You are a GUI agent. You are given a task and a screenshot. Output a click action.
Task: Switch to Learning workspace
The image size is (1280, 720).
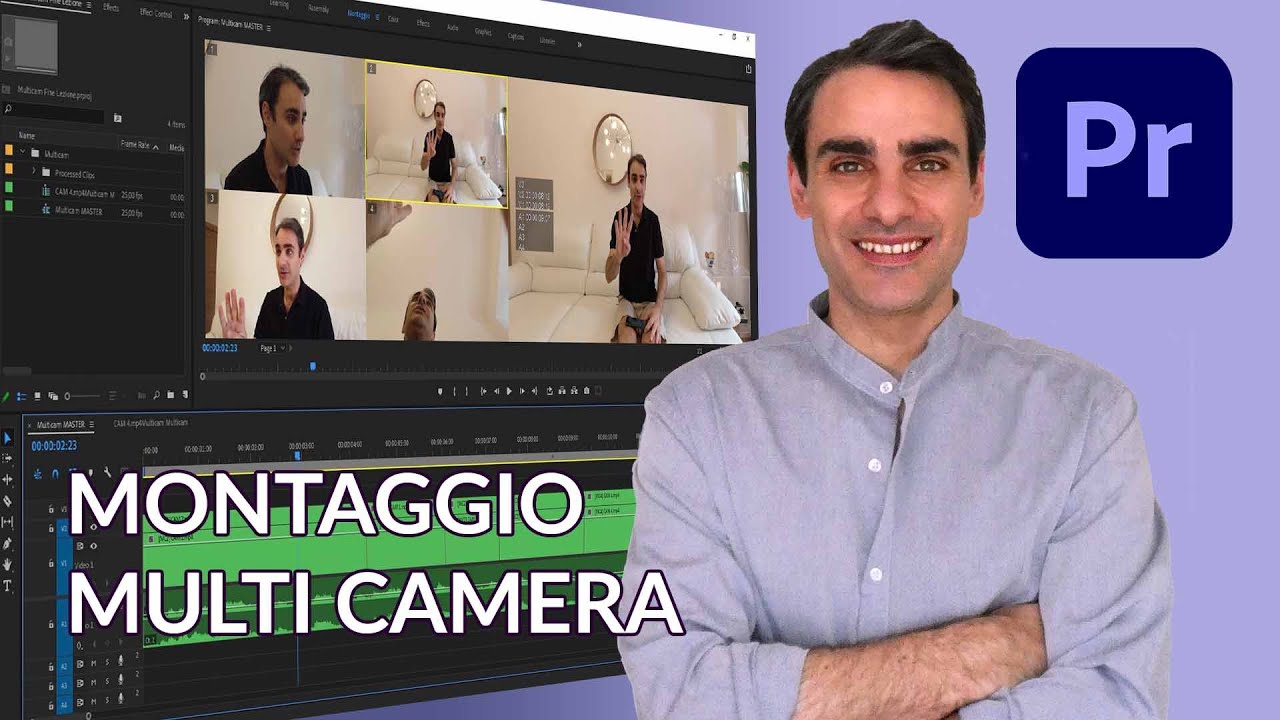[x=279, y=4]
